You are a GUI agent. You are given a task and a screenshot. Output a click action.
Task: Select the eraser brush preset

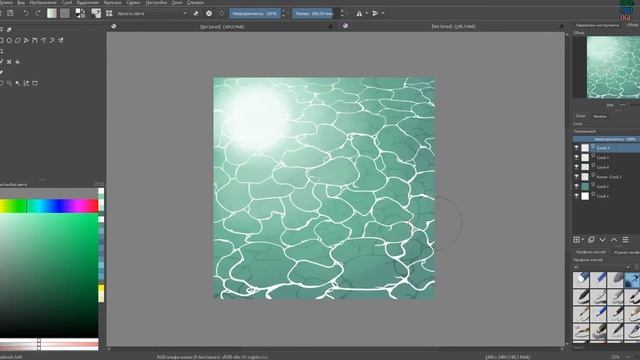581,280
